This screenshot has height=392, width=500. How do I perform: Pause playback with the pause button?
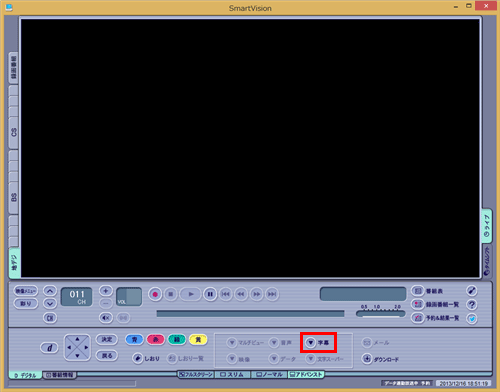point(210,294)
